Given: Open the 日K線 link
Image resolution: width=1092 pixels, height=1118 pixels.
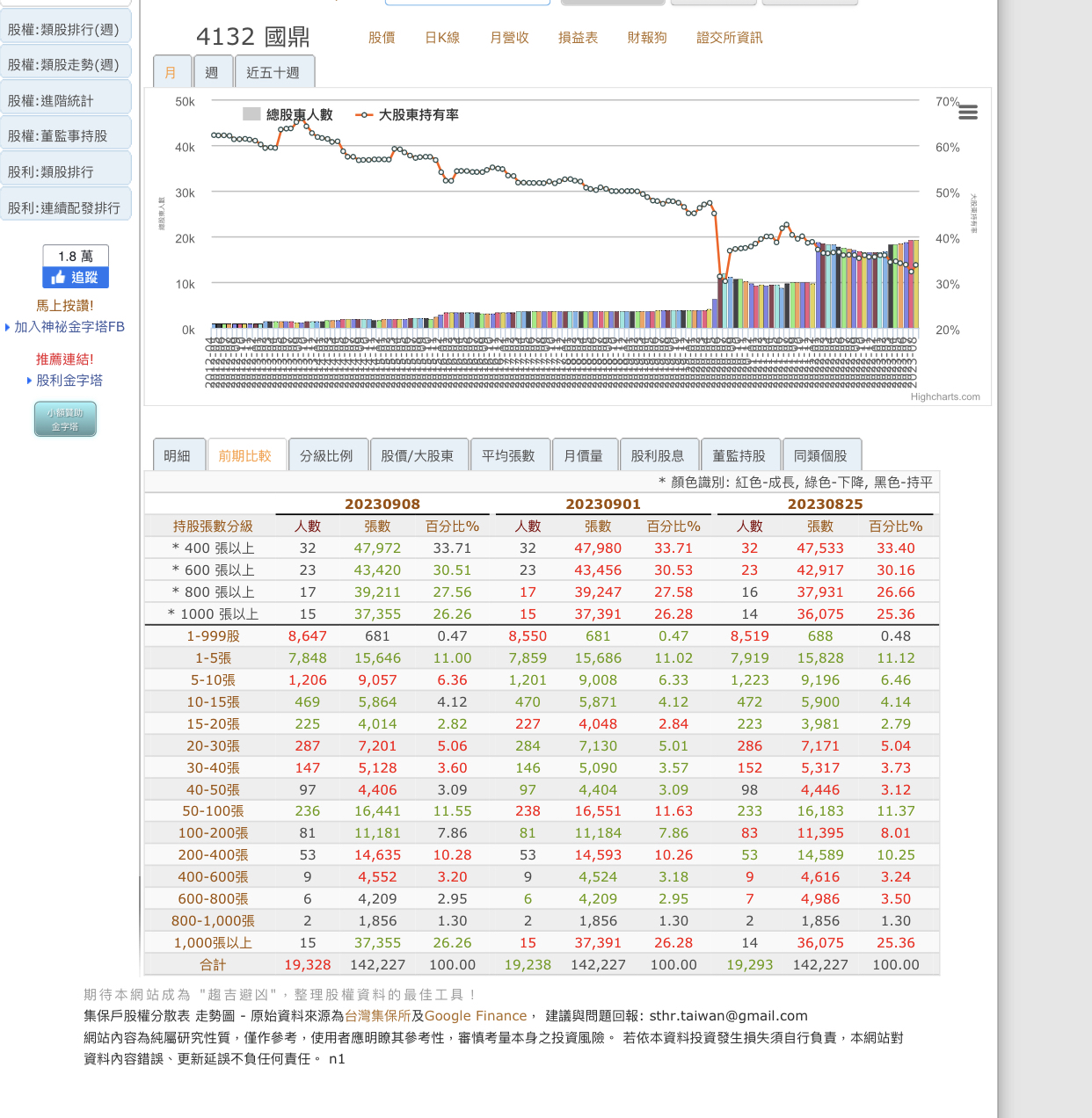Looking at the screenshot, I should [442, 38].
